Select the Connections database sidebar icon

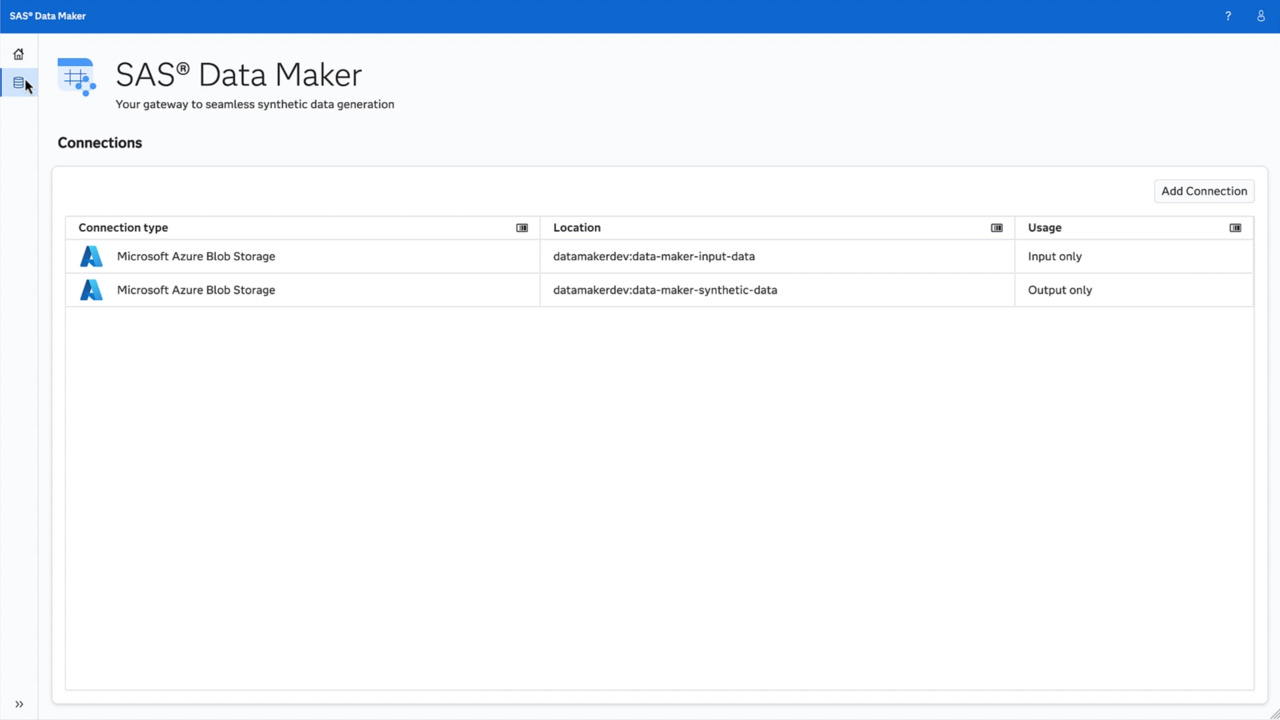point(18,83)
